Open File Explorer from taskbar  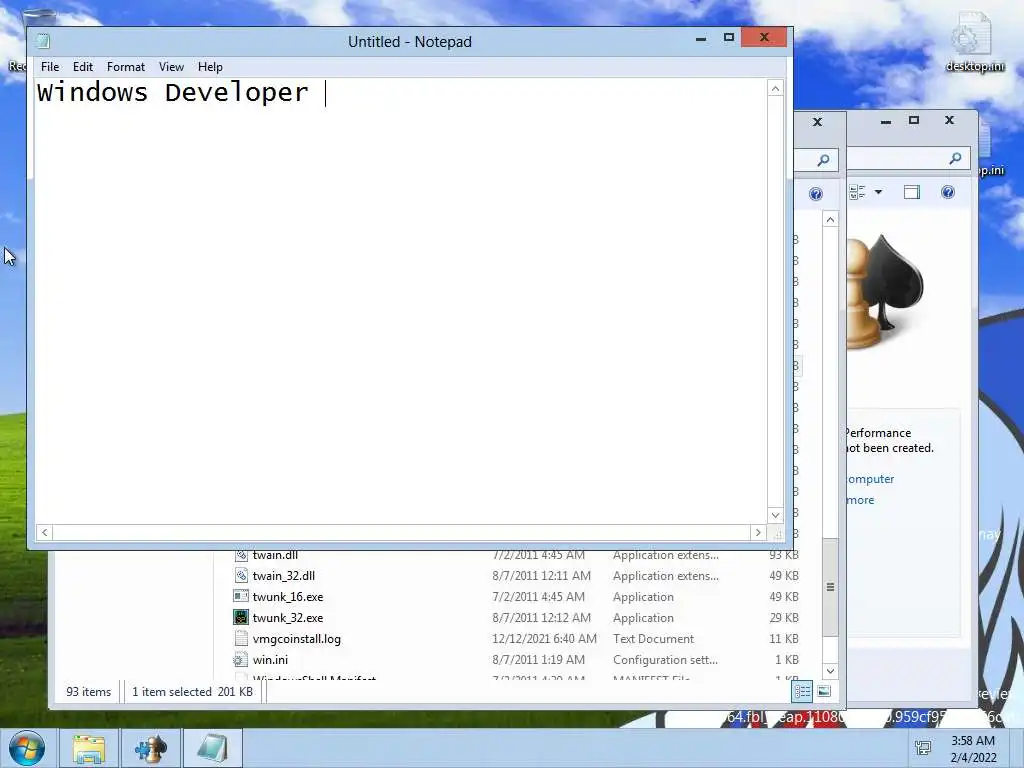pyautogui.click(x=89, y=748)
